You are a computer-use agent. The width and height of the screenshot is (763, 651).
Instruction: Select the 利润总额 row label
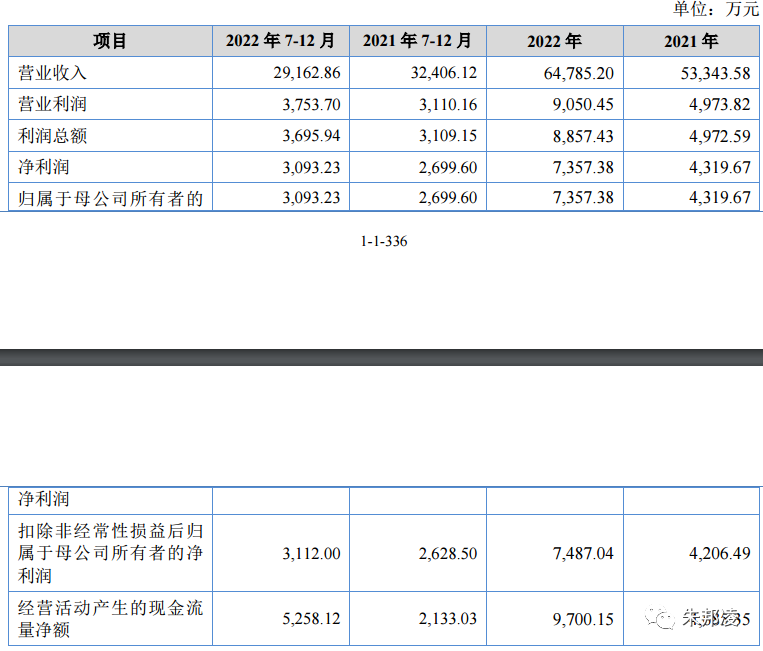[x=53, y=136]
